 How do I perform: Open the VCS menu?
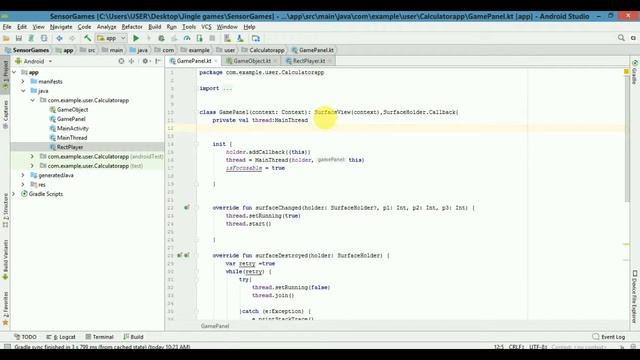pyautogui.click(x=206, y=27)
